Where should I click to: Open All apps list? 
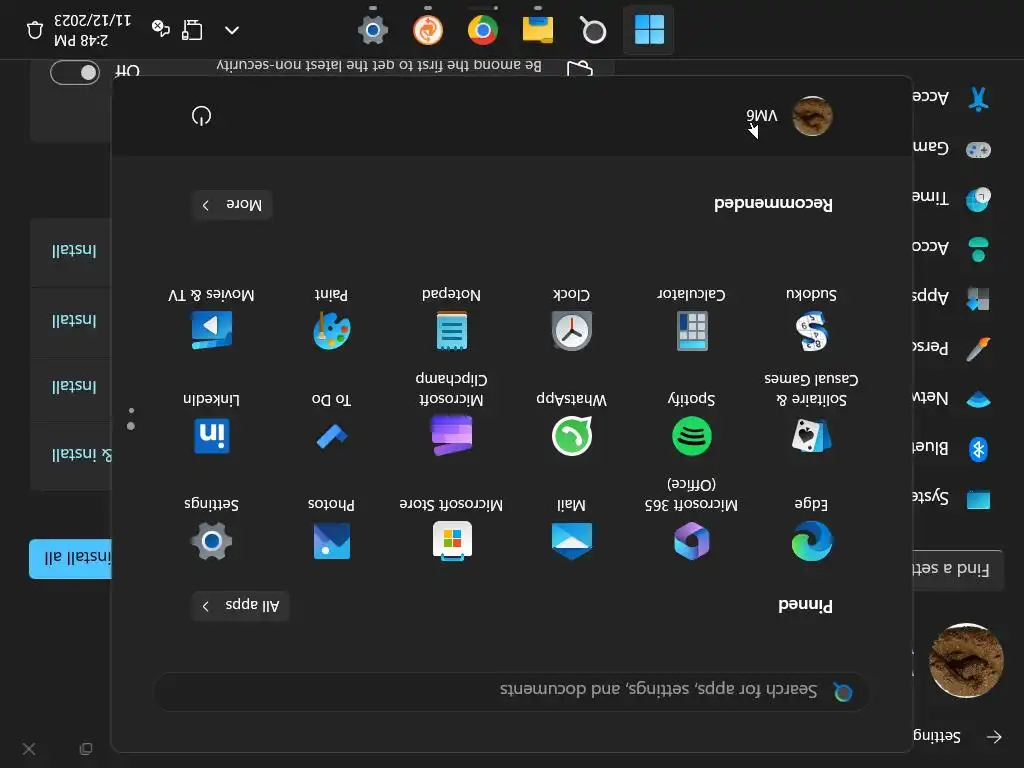[x=240, y=605]
